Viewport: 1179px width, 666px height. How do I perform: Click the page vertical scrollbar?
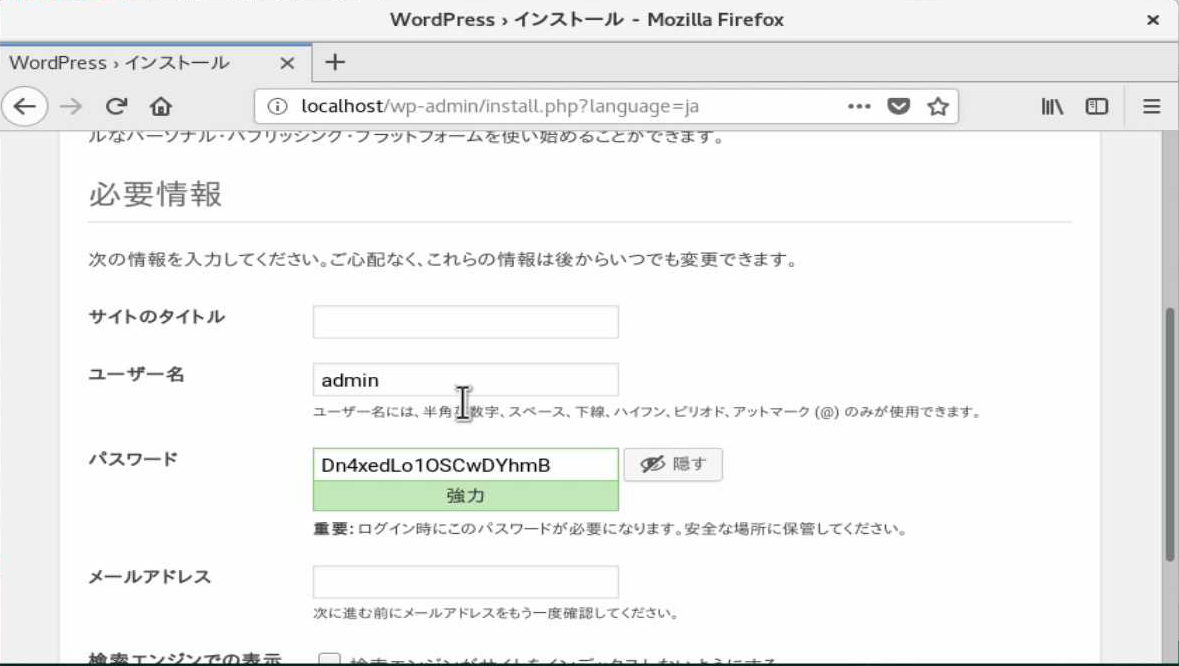(x=1169, y=434)
